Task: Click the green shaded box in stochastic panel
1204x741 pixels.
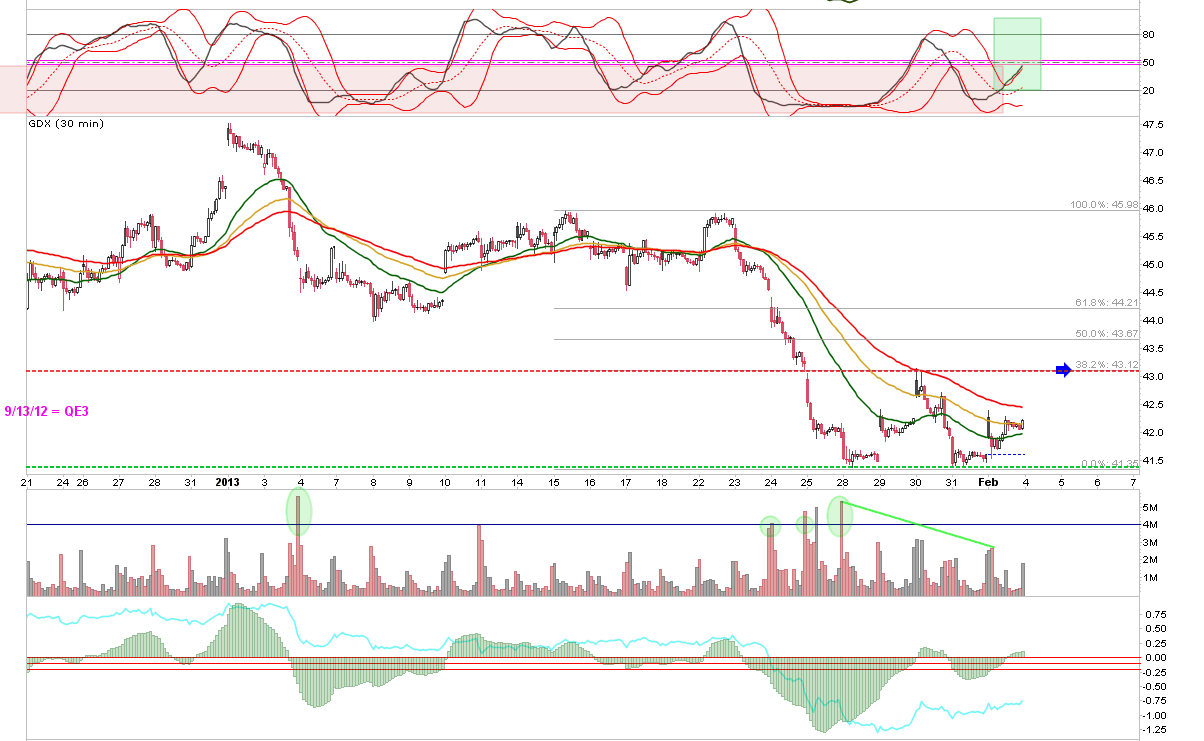Action: point(1017,53)
